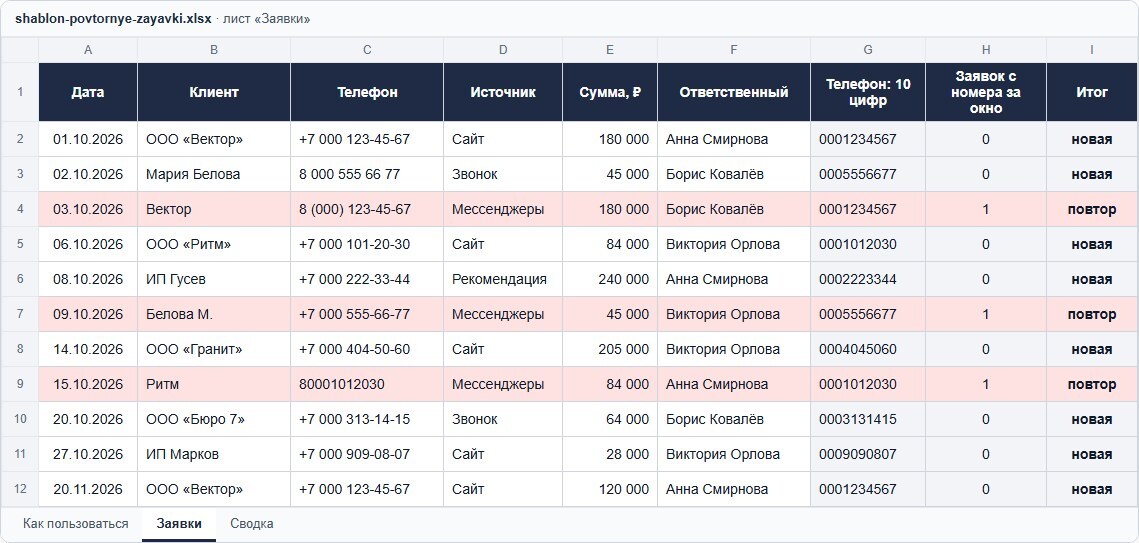Image resolution: width=1139 pixels, height=543 pixels.
Task: Click the «Телефон» header cell in column C
Action: click(367, 92)
